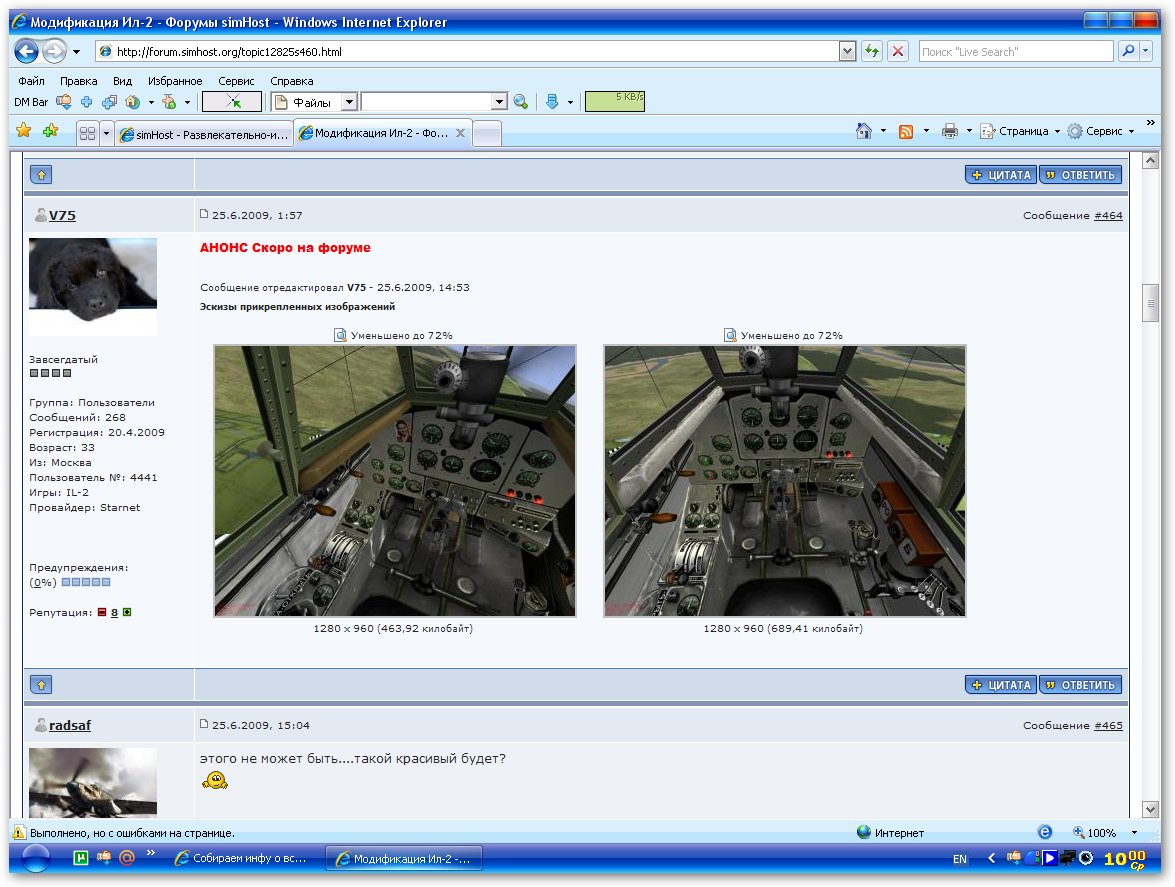The height and width of the screenshot is (887, 1175).
Task: Click the radsaf username link
Action: coord(70,725)
